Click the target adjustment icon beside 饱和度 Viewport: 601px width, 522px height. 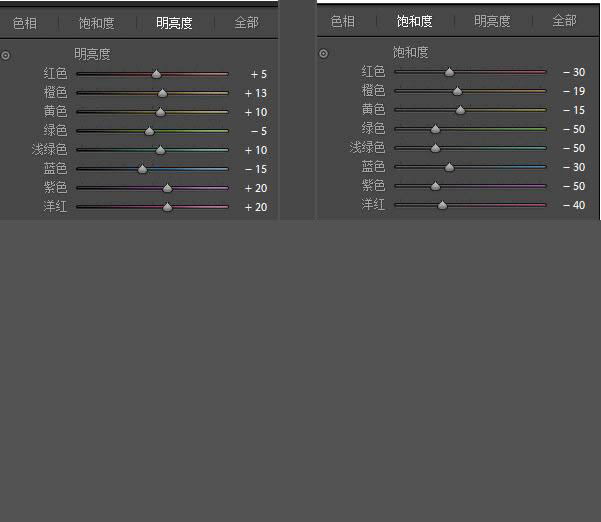point(323,53)
